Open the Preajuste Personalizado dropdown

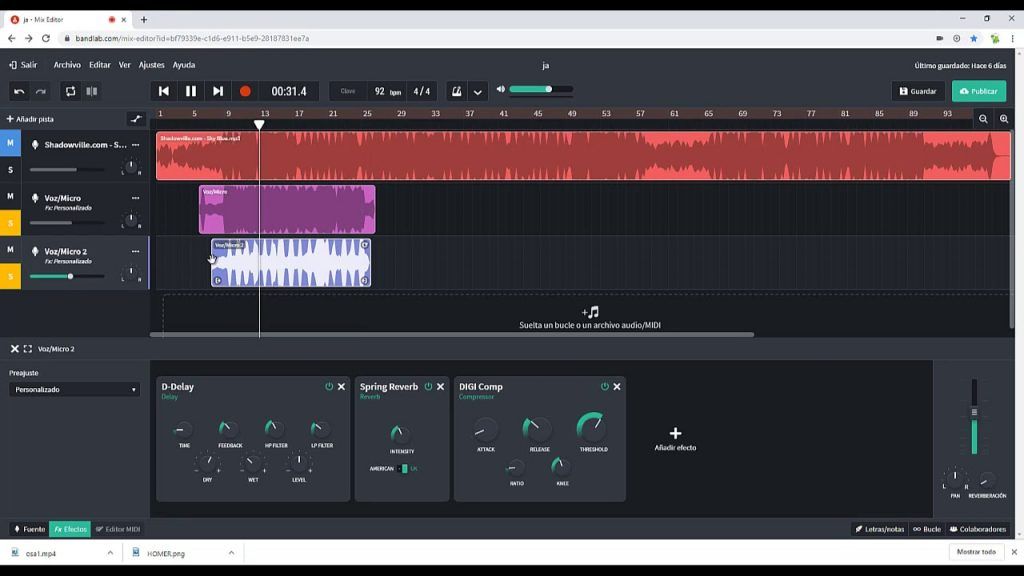pyautogui.click(x=73, y=389)
